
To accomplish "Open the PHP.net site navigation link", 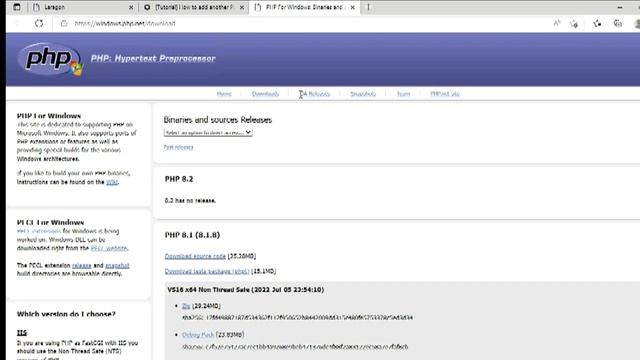I will click(x=444, y=94).
